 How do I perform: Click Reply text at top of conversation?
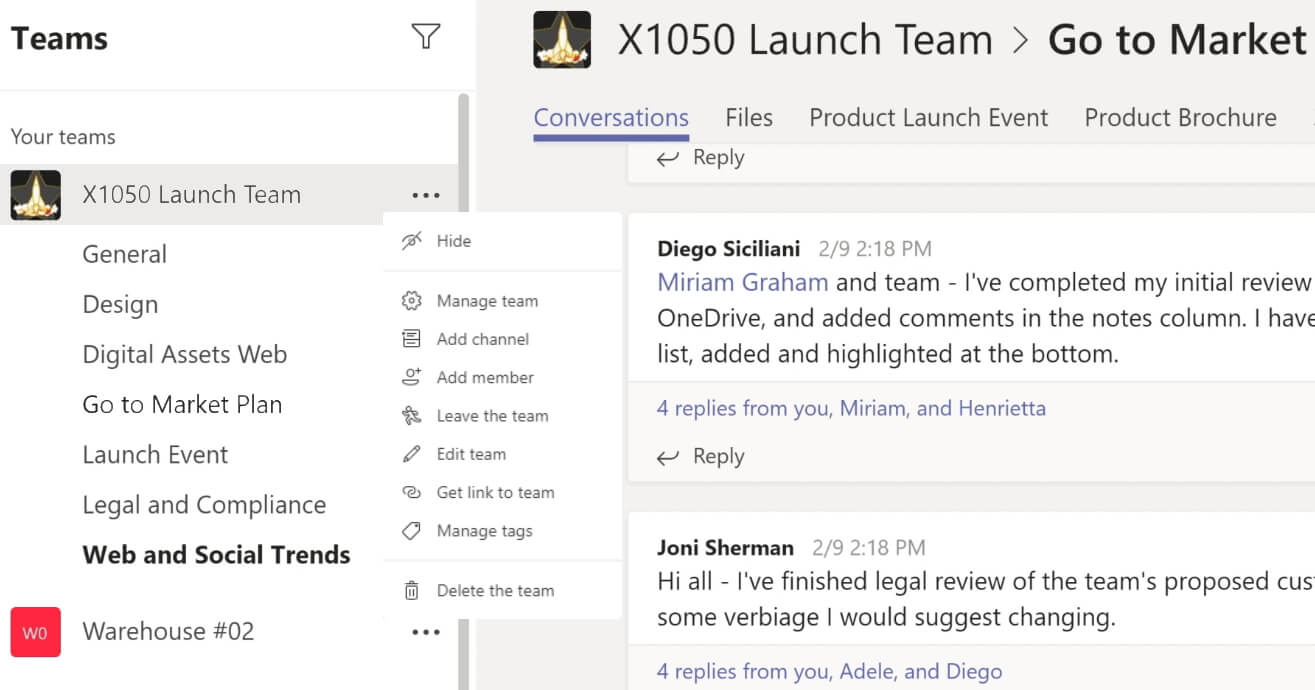(718, 158)
